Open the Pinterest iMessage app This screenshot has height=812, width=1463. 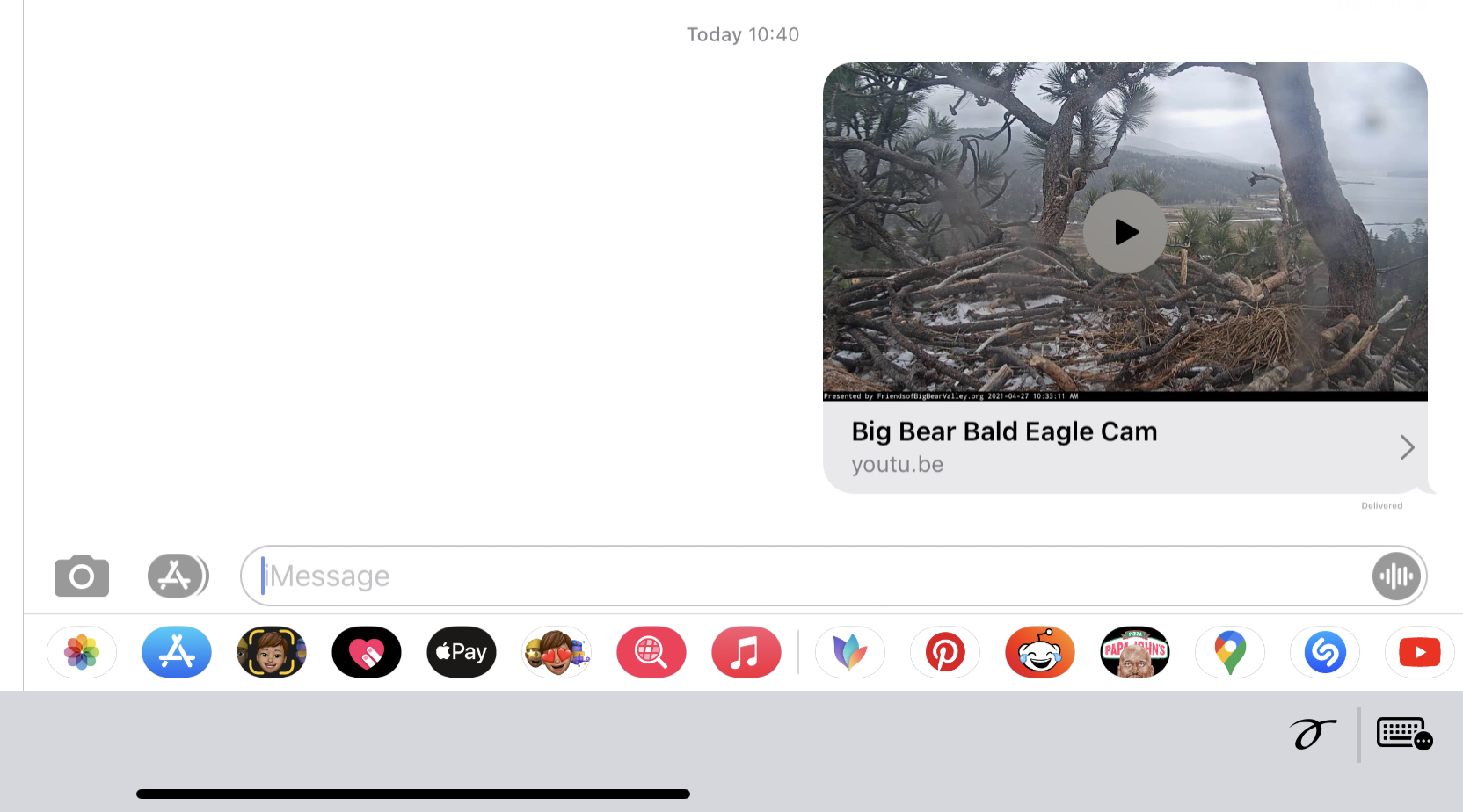[945, 652]
